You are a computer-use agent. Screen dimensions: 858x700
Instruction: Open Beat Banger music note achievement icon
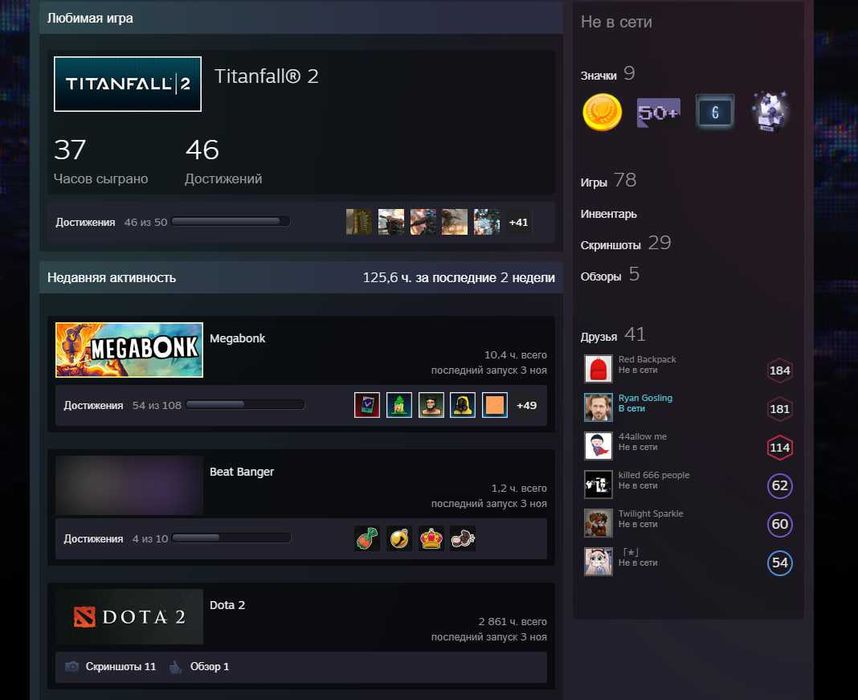[399, 539]
